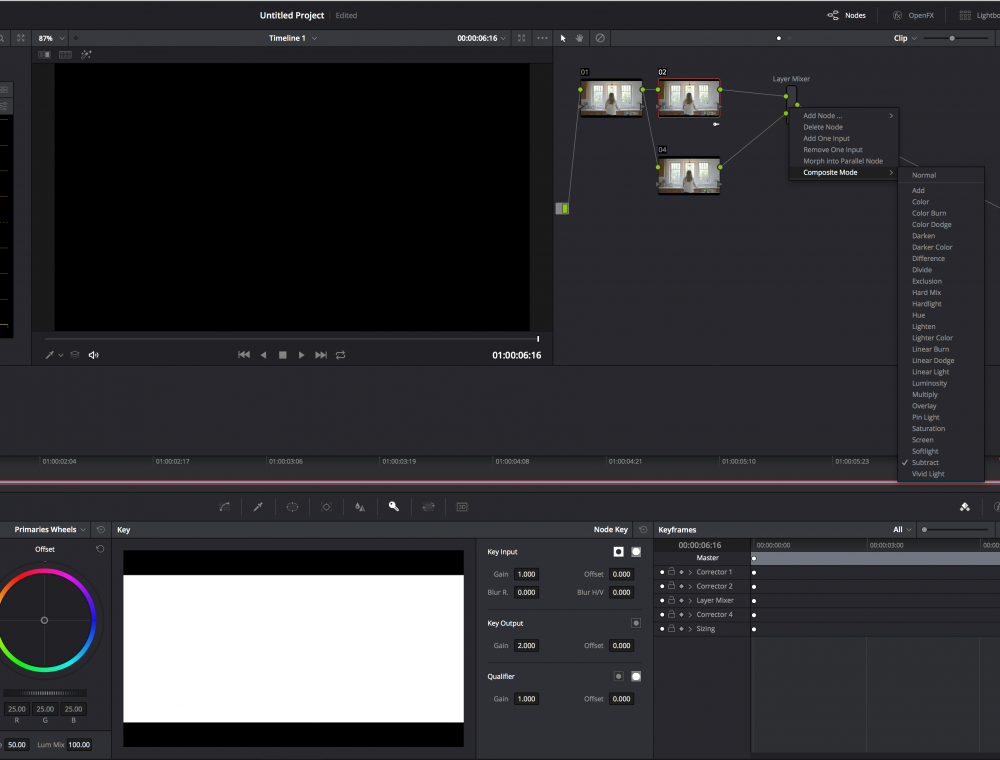Click the OpenFX panel button
Screen dimensions: 1000x760
tap(913, 15)
